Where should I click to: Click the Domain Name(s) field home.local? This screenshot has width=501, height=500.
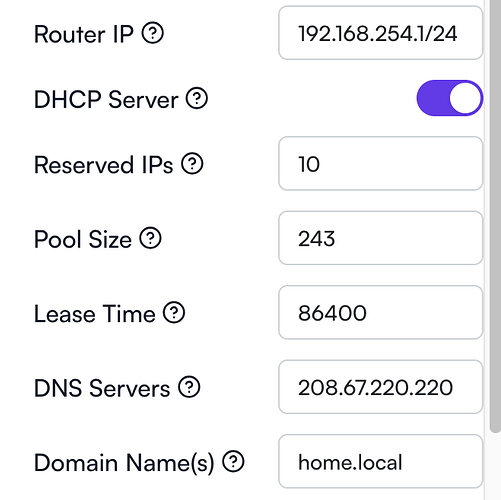[x=380, y=462]
